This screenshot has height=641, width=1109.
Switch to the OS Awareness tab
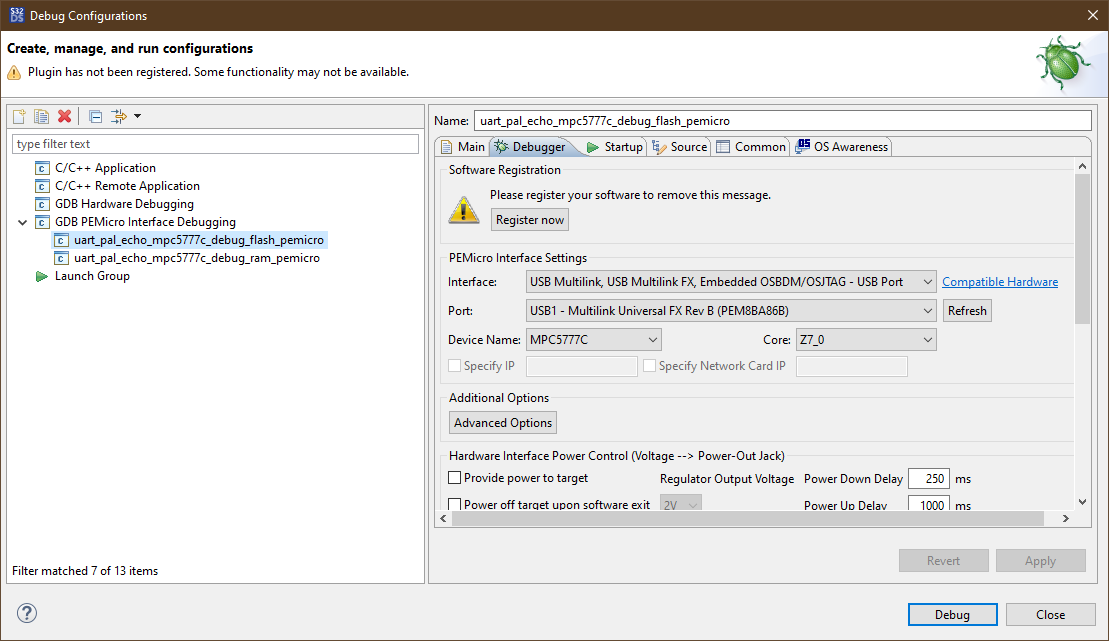pos(841,147)
